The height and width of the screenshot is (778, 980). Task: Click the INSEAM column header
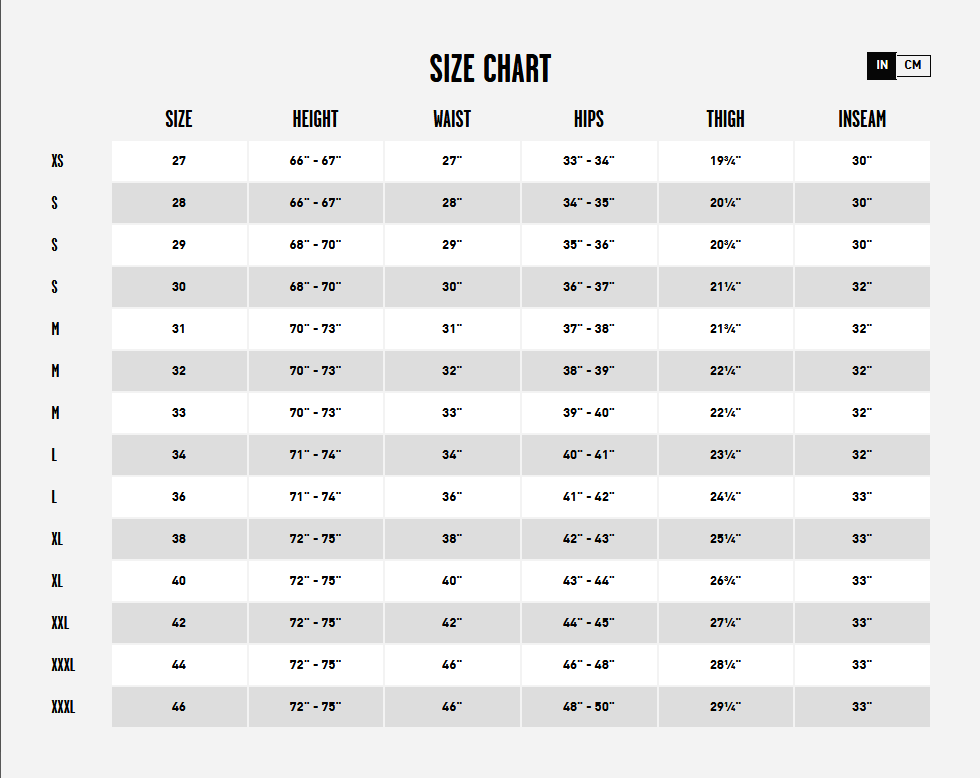(x=862, y=119)
